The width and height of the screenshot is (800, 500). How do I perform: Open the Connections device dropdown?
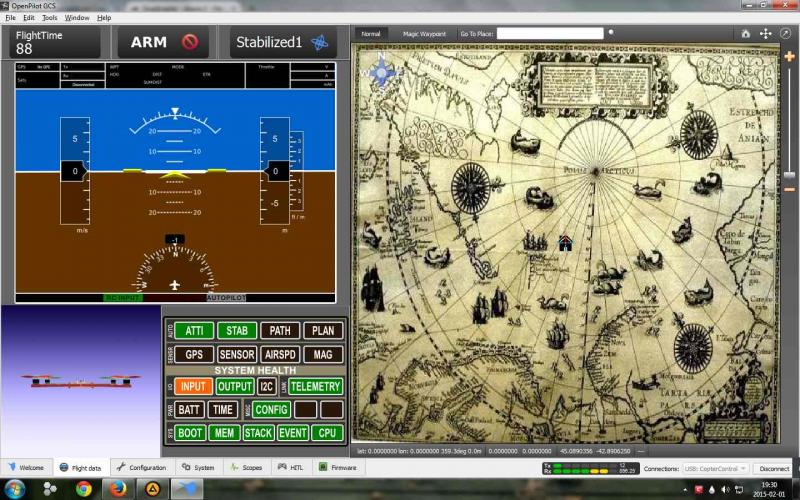click(714, 468)
